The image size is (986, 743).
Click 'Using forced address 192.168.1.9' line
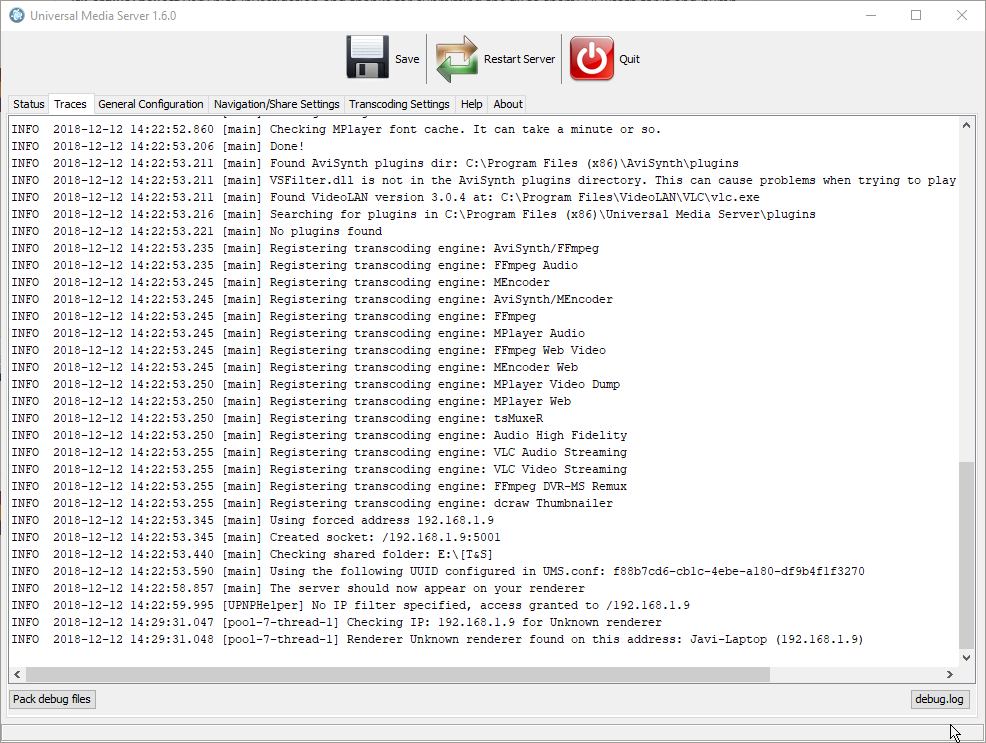pos(253,520)
